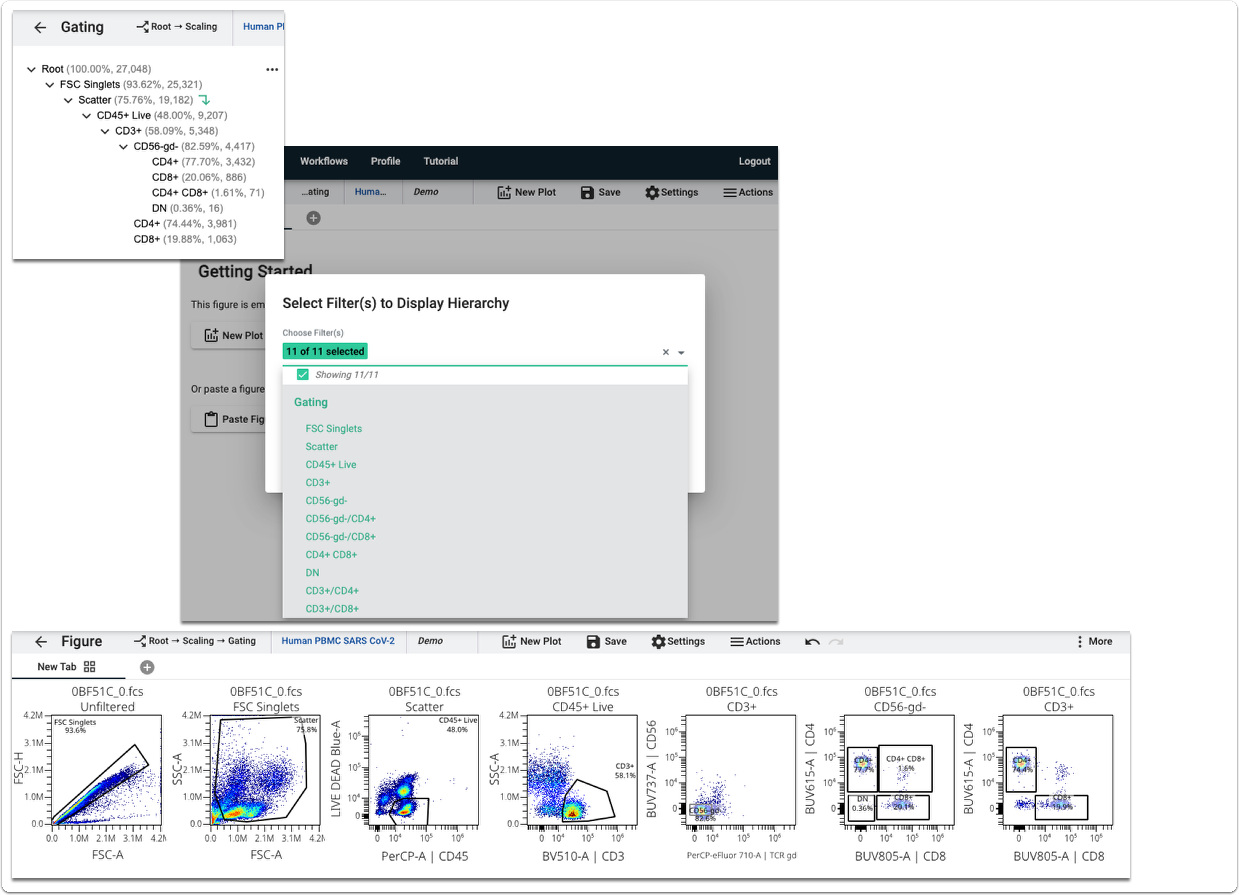Collapse the Scatter tree node chevron

click(69, 100)
